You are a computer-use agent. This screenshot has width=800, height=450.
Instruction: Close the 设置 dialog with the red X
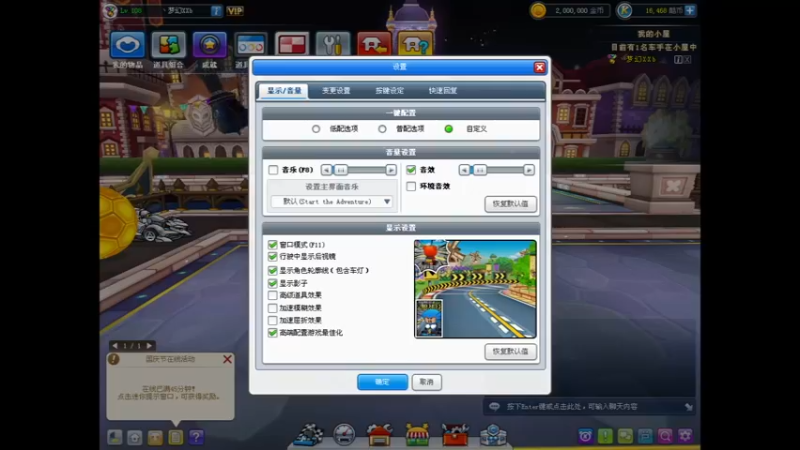[539, 67]
